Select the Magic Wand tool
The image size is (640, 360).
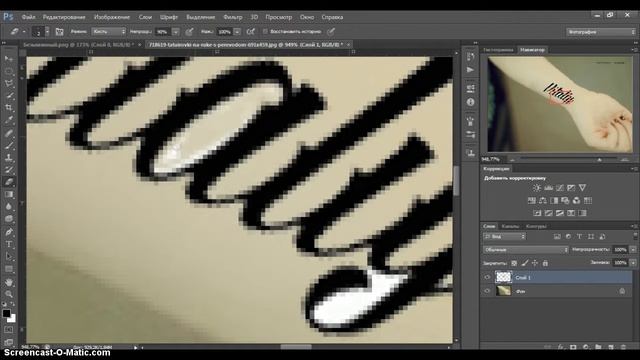pyautogui.click(x=9, y=96)
